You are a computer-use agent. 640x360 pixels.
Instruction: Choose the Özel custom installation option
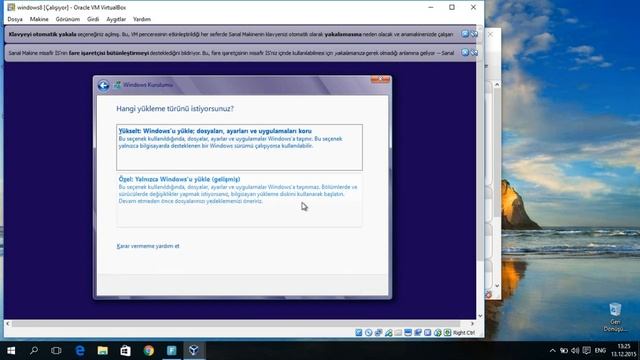(239, 200)
